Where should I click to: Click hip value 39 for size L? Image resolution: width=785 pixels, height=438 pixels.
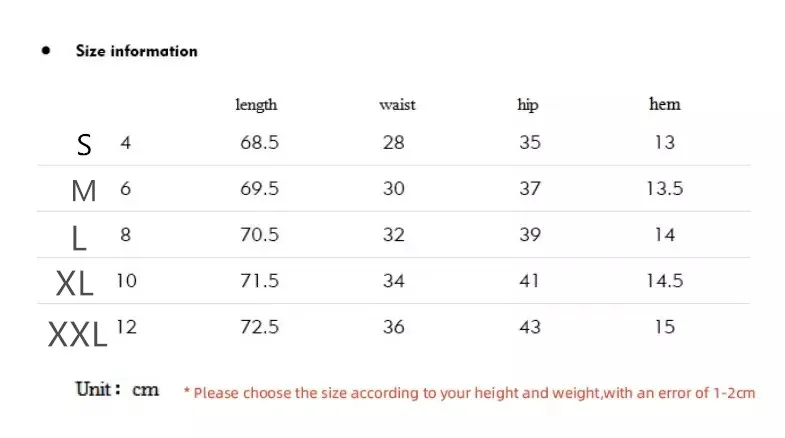529,234
